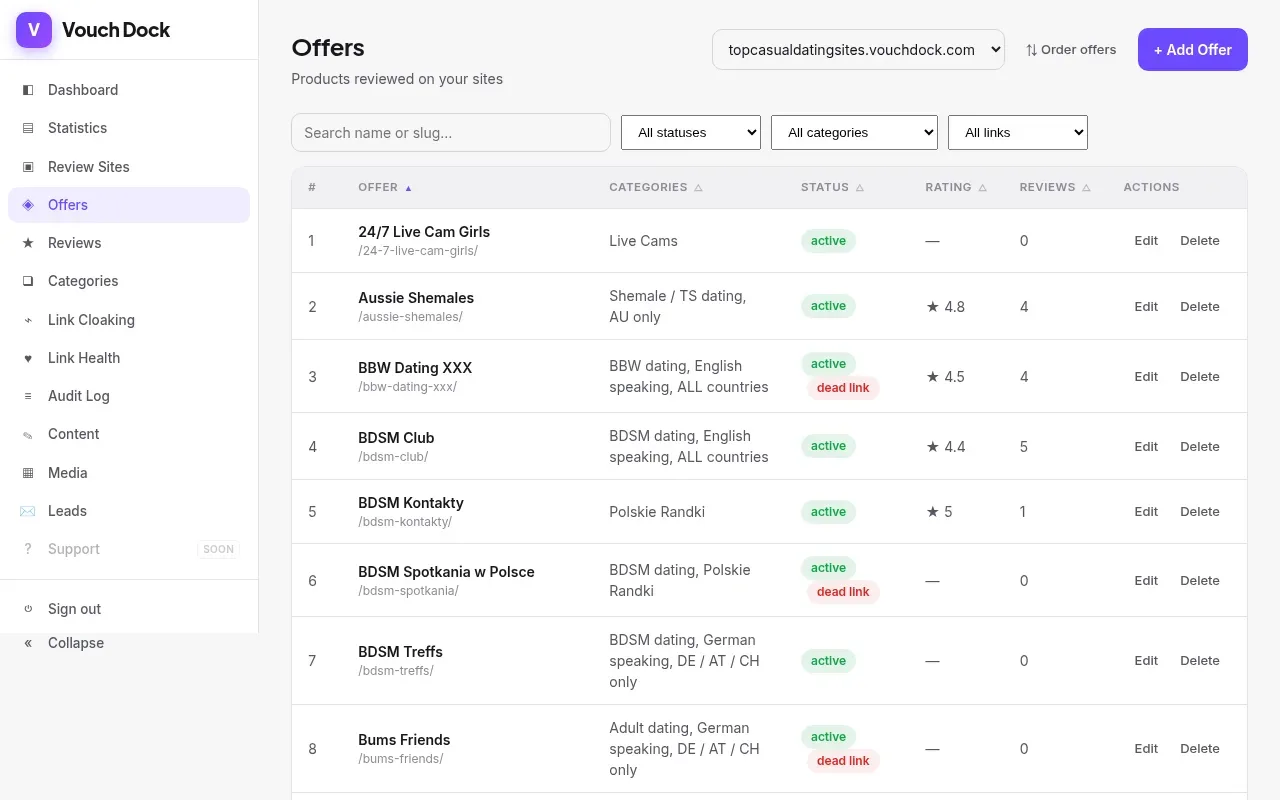Go to Statistics in sidebar
The width and height of the screenshot is (1280, 800).
tap(129, 128)
